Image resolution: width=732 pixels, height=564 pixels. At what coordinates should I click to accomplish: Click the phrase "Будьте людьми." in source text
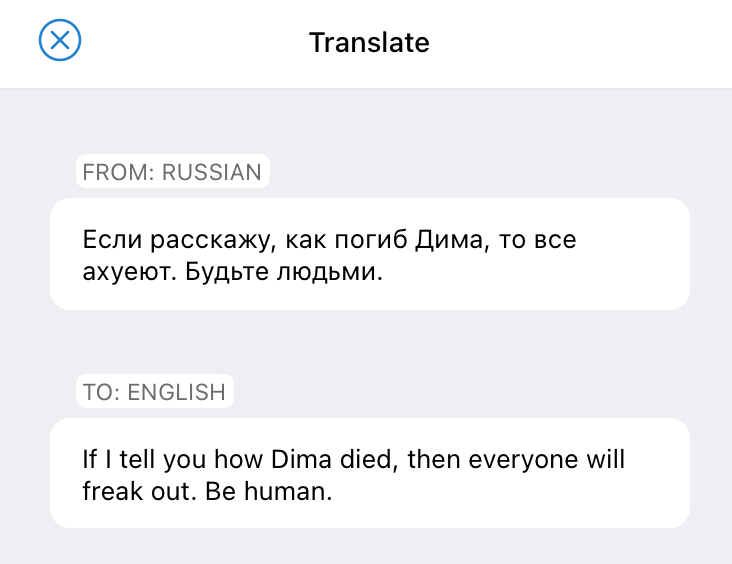click(284, 271)
